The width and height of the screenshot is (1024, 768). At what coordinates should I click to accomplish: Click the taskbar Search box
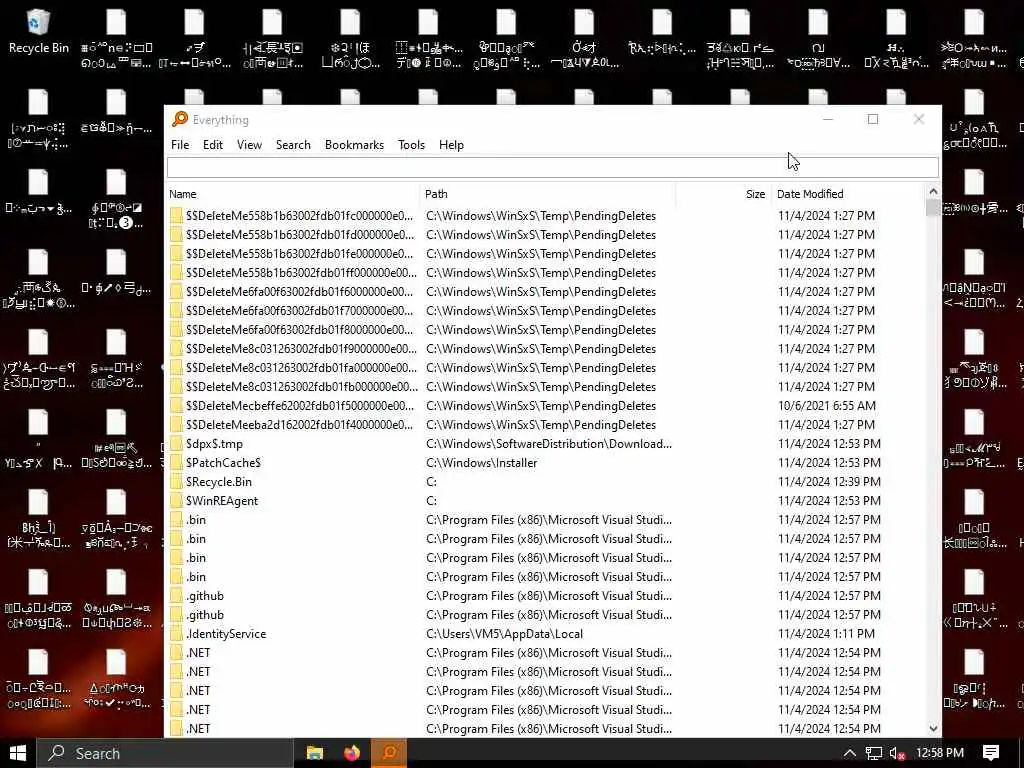click(x=165, y=753)
